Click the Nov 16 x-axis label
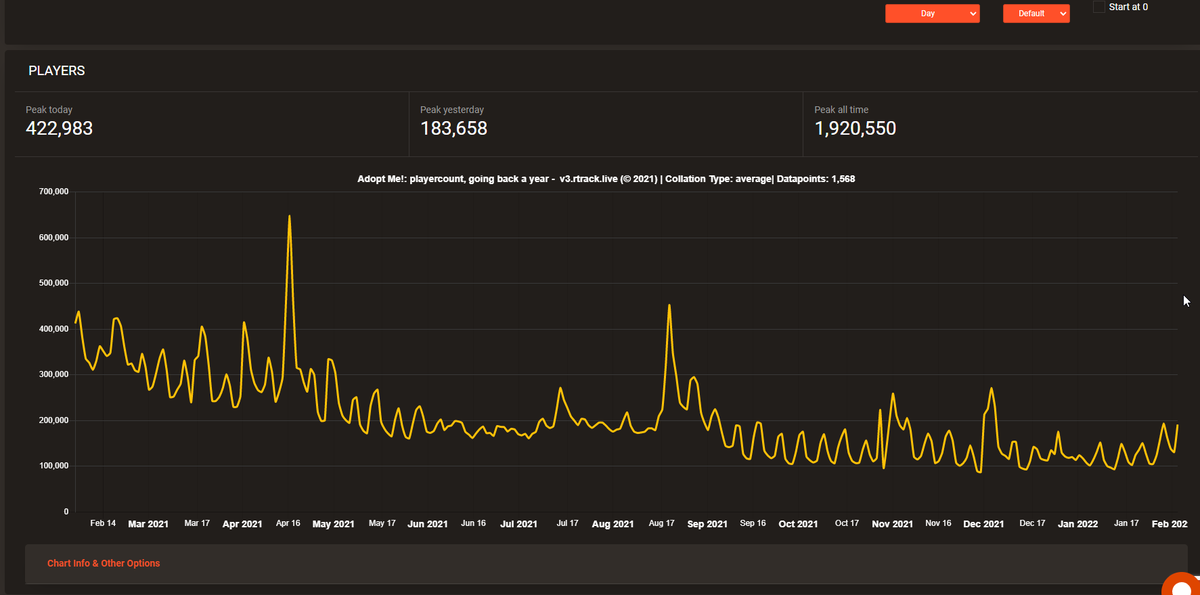 (x=939, y=523)
